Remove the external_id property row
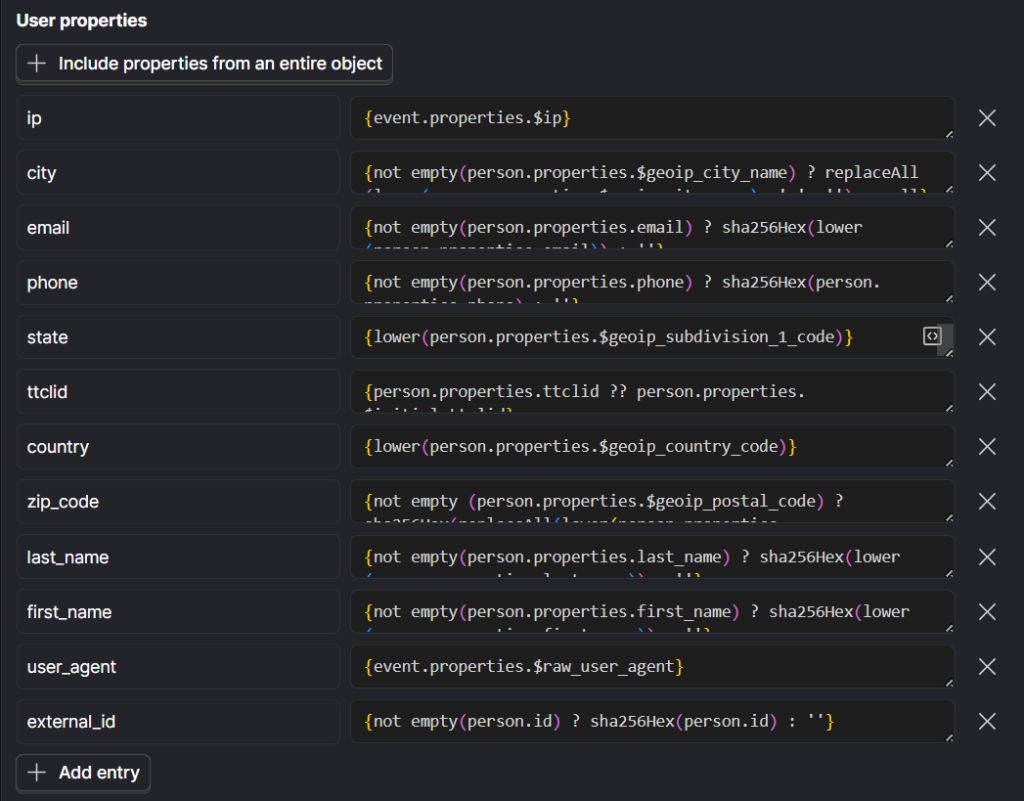The width and height of the screenshot is (1024, 801). click(987, 721)
